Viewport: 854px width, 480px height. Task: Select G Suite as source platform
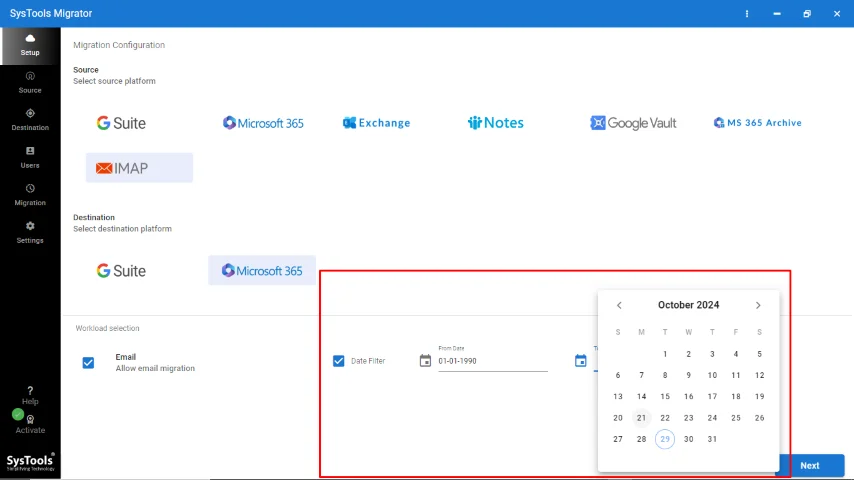(121, 123)
